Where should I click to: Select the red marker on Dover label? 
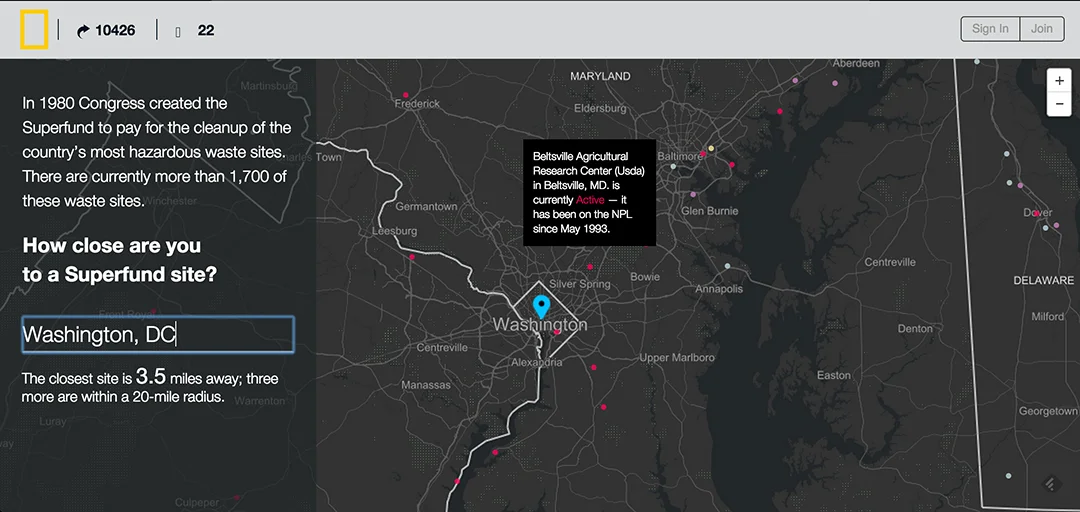pyautogui.click(x=1036, y=214)
